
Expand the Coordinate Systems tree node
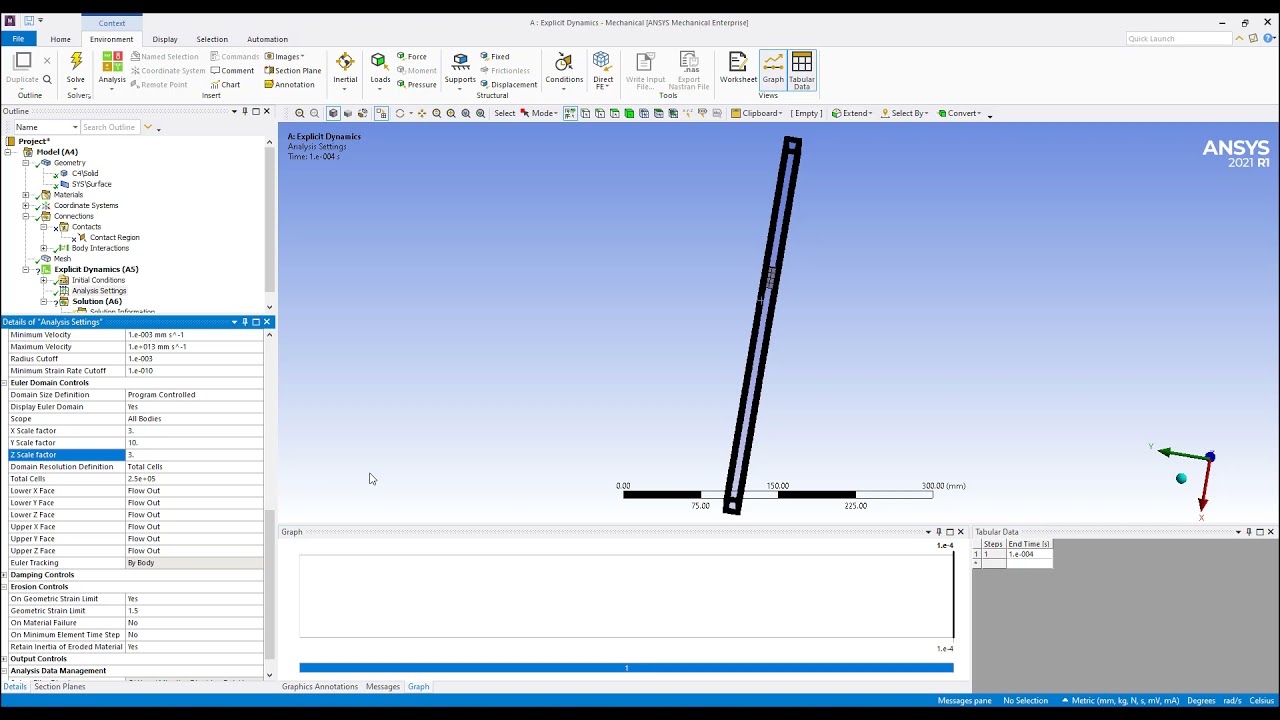pyautogui.click(x=26, y=206)
